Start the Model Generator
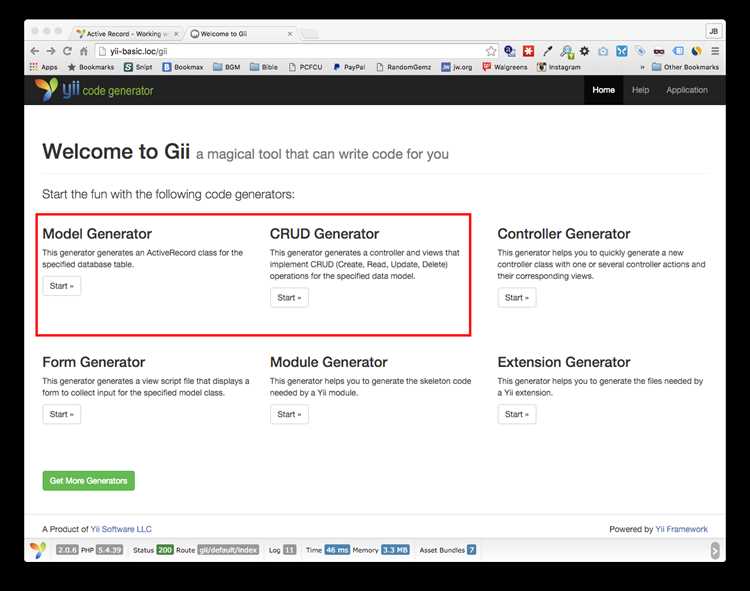 click(62, 286)
